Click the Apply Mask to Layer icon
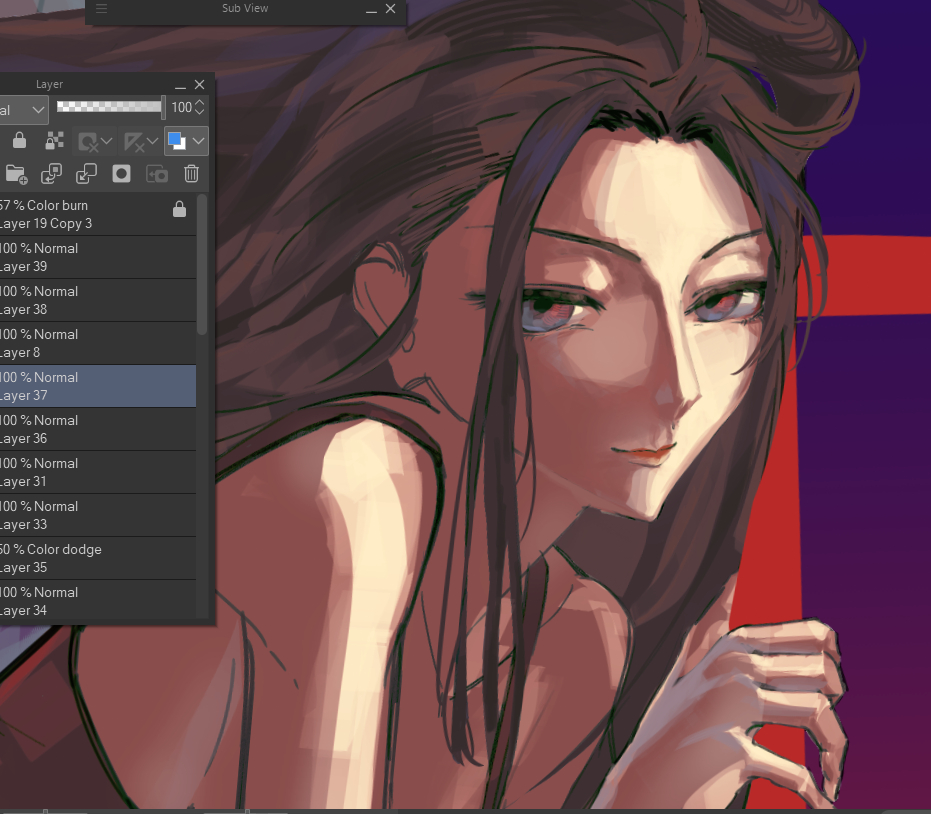The width and height of the screenshot is (931, 814). (157, 174)
